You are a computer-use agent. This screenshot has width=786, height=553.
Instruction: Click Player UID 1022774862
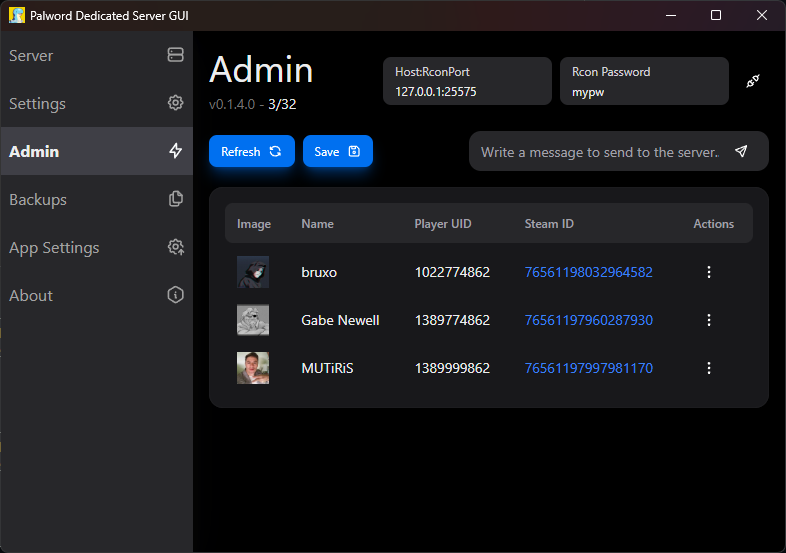tap(452, 272)
